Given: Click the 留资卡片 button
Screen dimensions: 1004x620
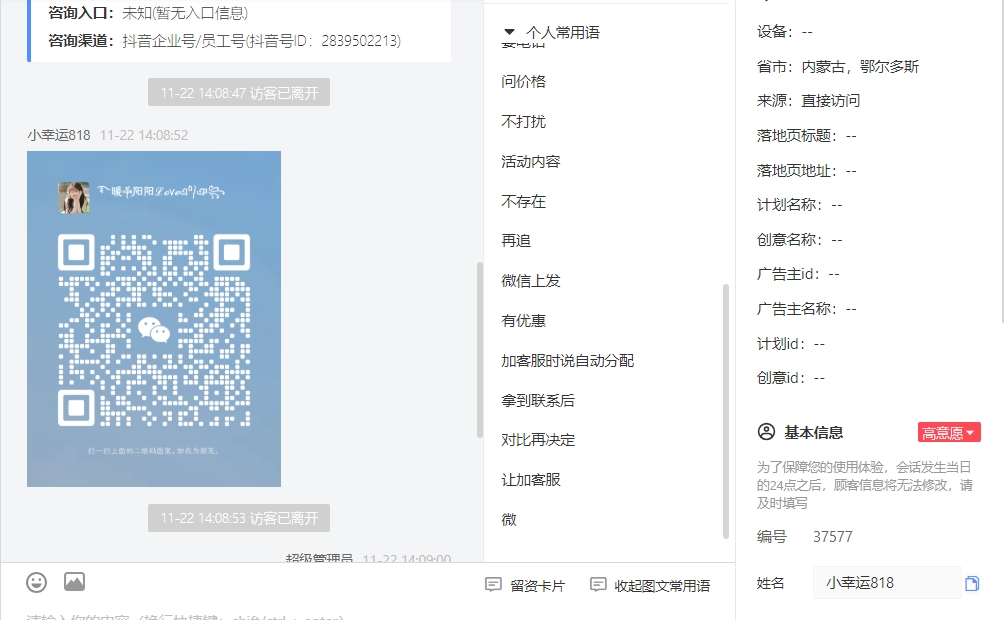Looking at the screenshot, I should click(525, 585).
